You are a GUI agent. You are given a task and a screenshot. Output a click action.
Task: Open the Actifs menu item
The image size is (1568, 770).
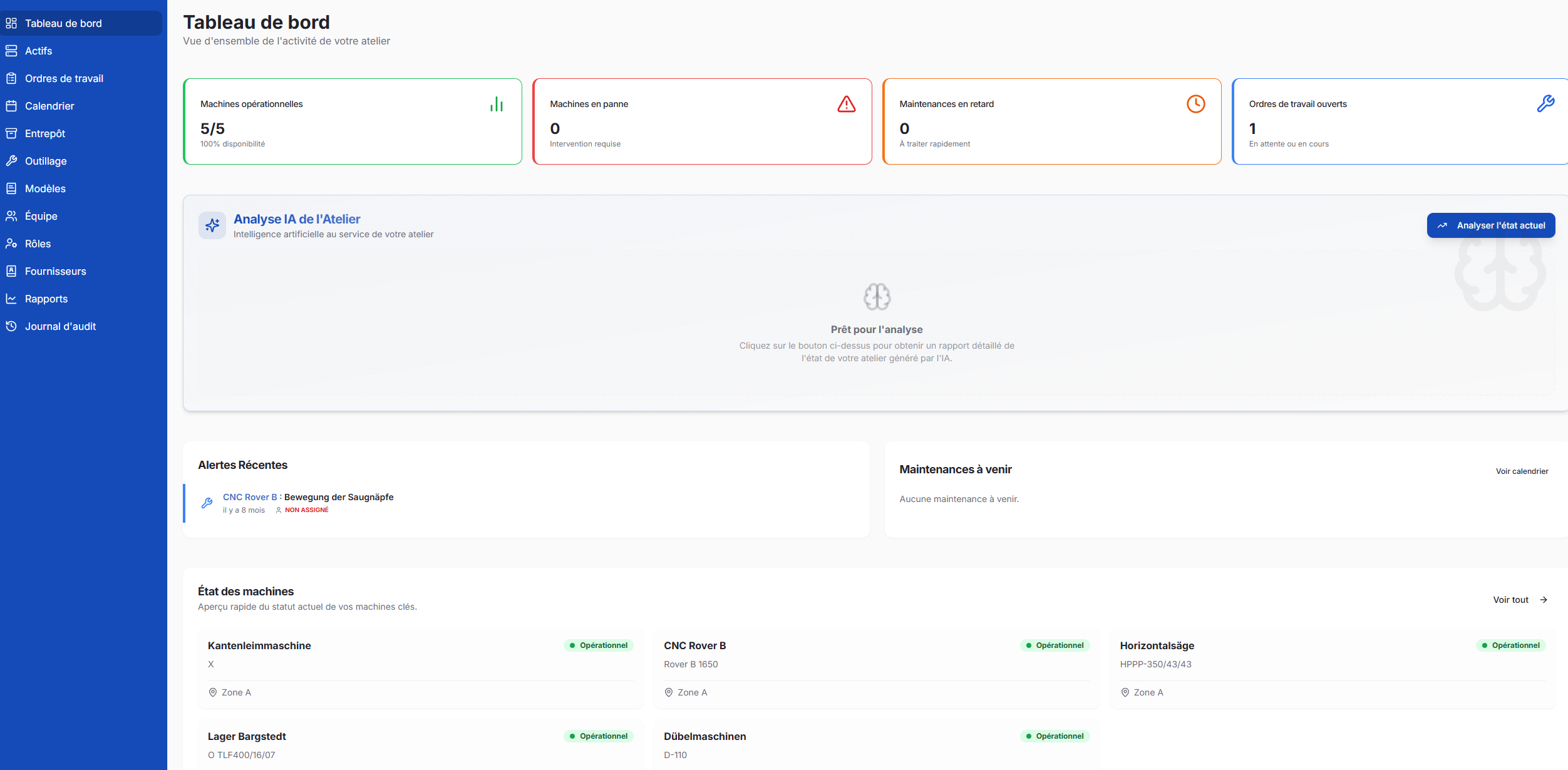point(81,51)
